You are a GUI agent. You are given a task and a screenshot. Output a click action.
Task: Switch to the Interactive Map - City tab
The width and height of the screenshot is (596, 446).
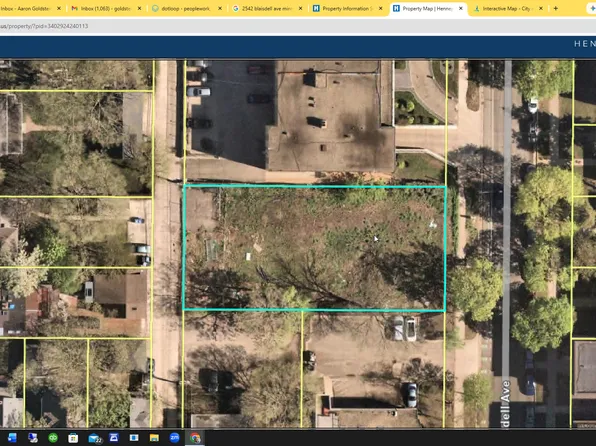tap(506, 8)
